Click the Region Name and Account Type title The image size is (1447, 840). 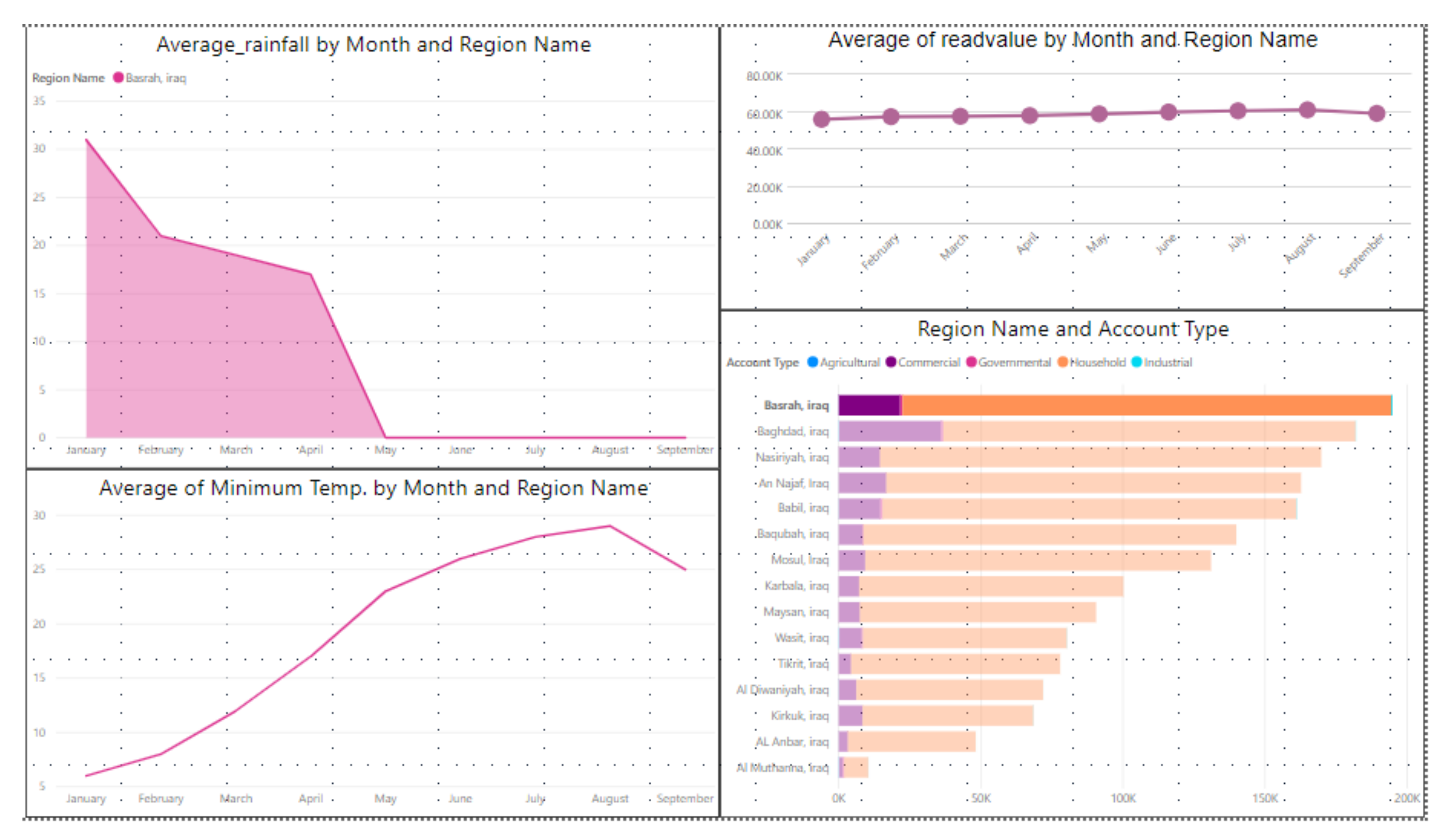(1073, 329)
